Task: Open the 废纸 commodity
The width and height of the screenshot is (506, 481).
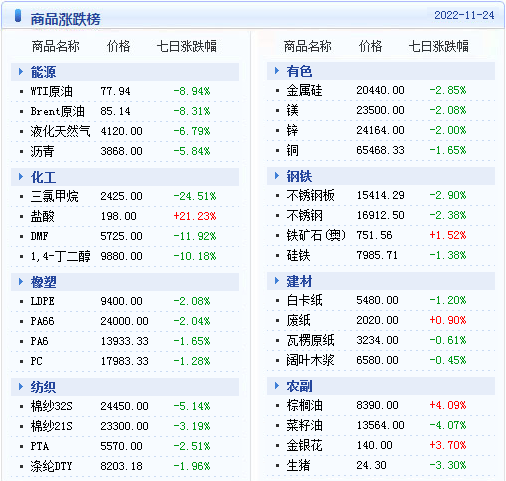Action: [x=298, y=320]
